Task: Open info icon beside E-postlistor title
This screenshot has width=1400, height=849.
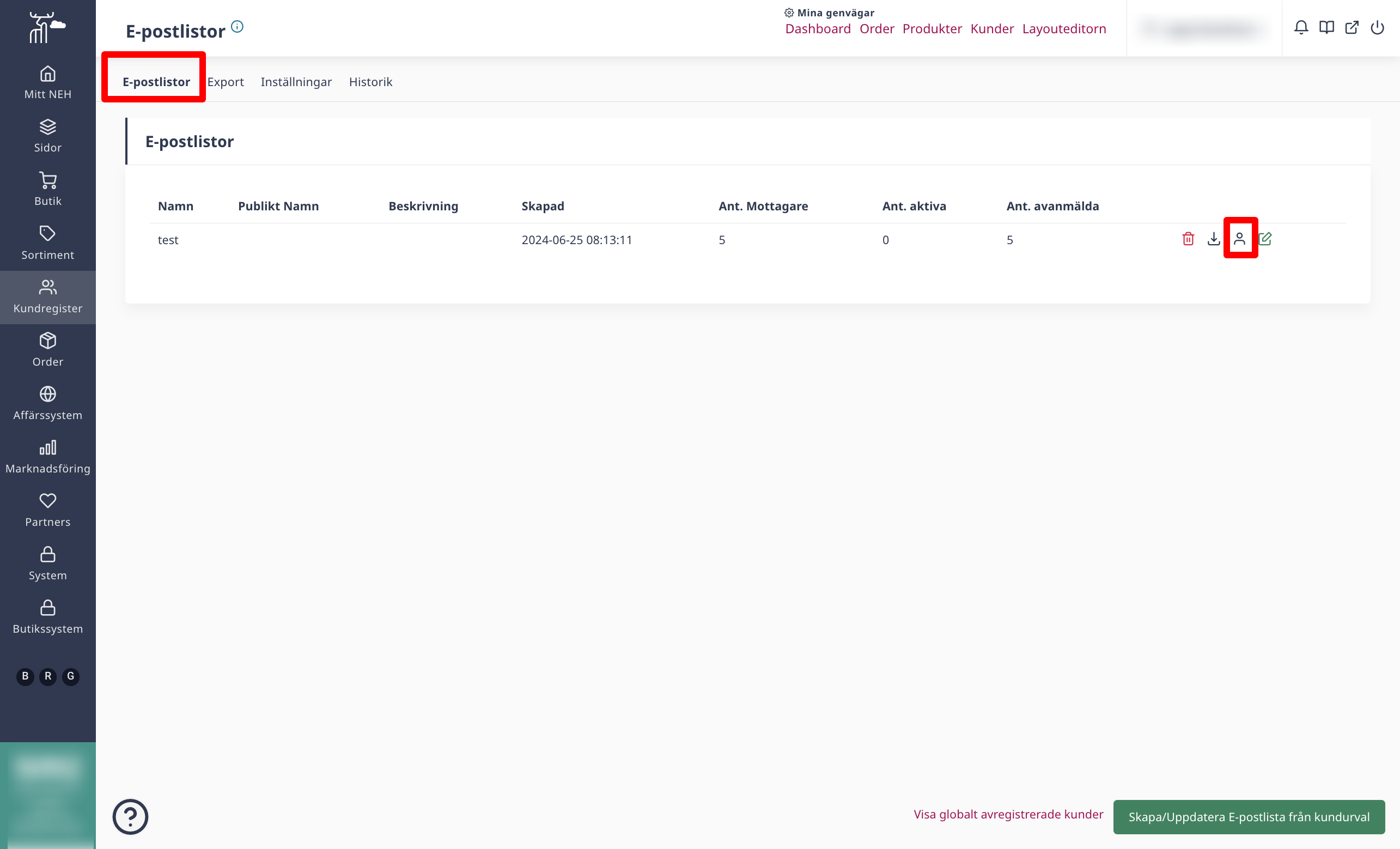Action: tap(238, 27)
